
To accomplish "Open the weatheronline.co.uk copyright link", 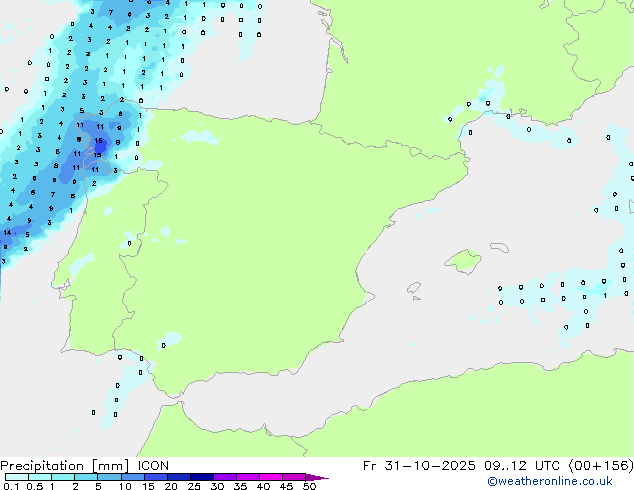I will tap(549, 481).
